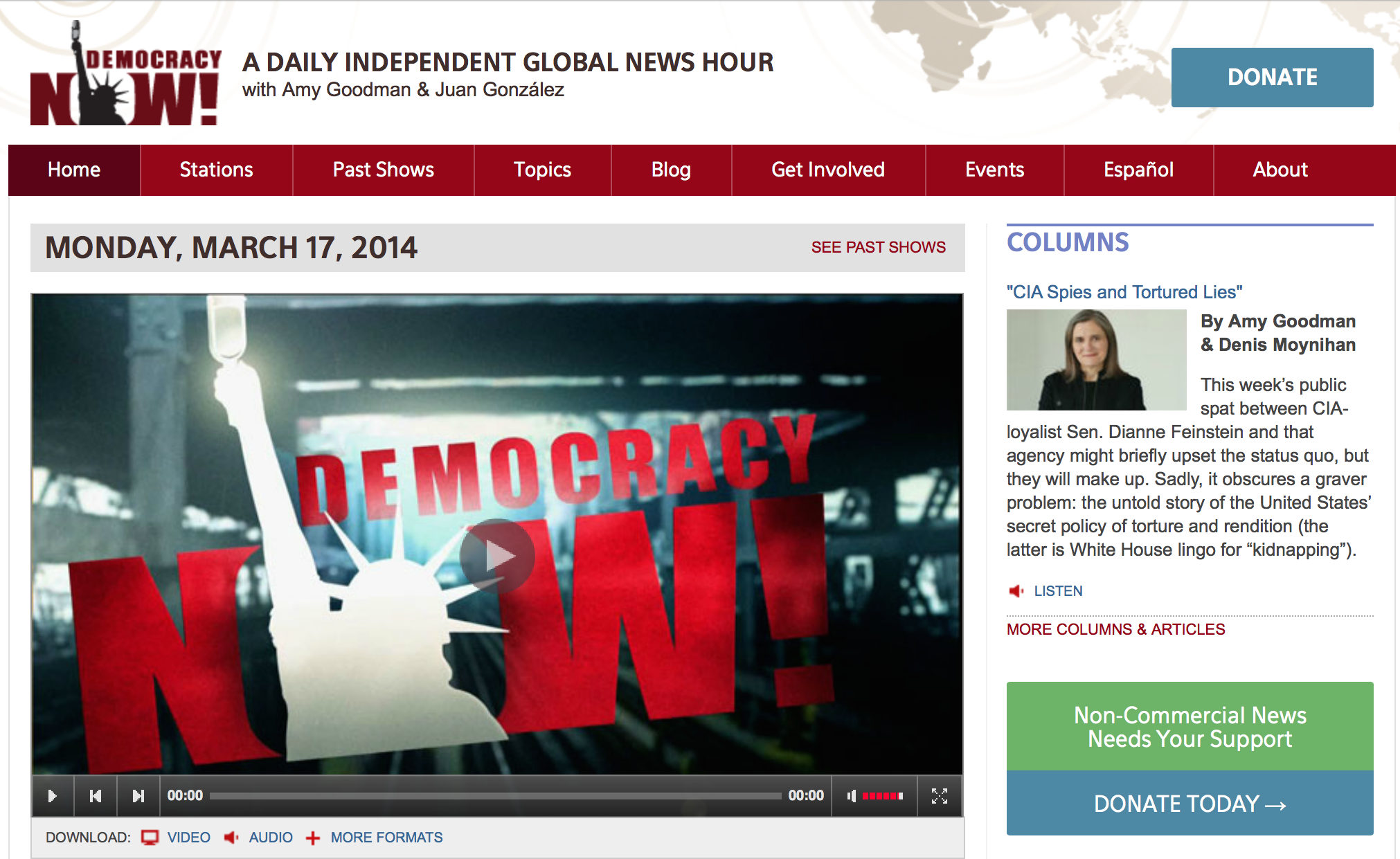Adjust the red volume level bar
The height and width of the screenshot is (859, 1400).
pos(883,796)
